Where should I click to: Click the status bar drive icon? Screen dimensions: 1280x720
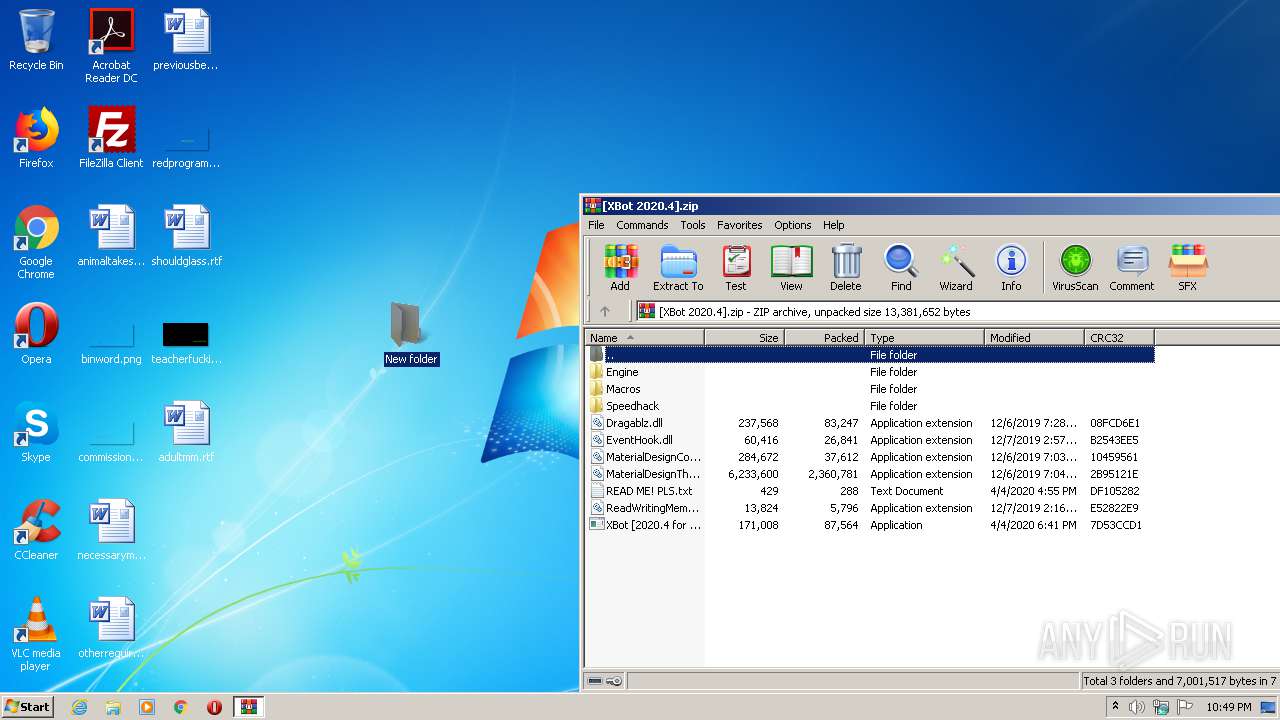click(x=595, y=681)
